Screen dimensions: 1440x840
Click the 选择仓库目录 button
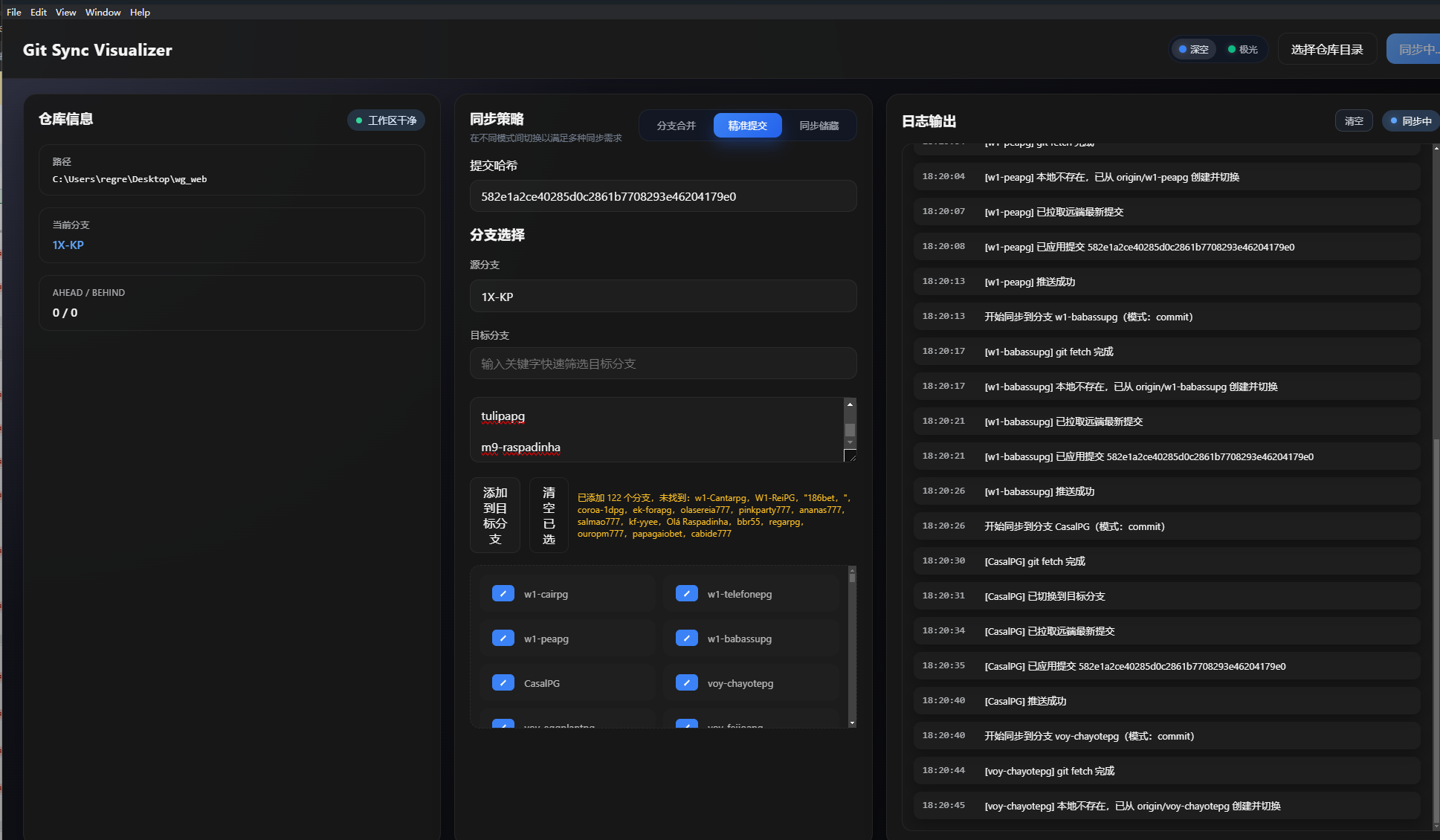[1326, 50]
